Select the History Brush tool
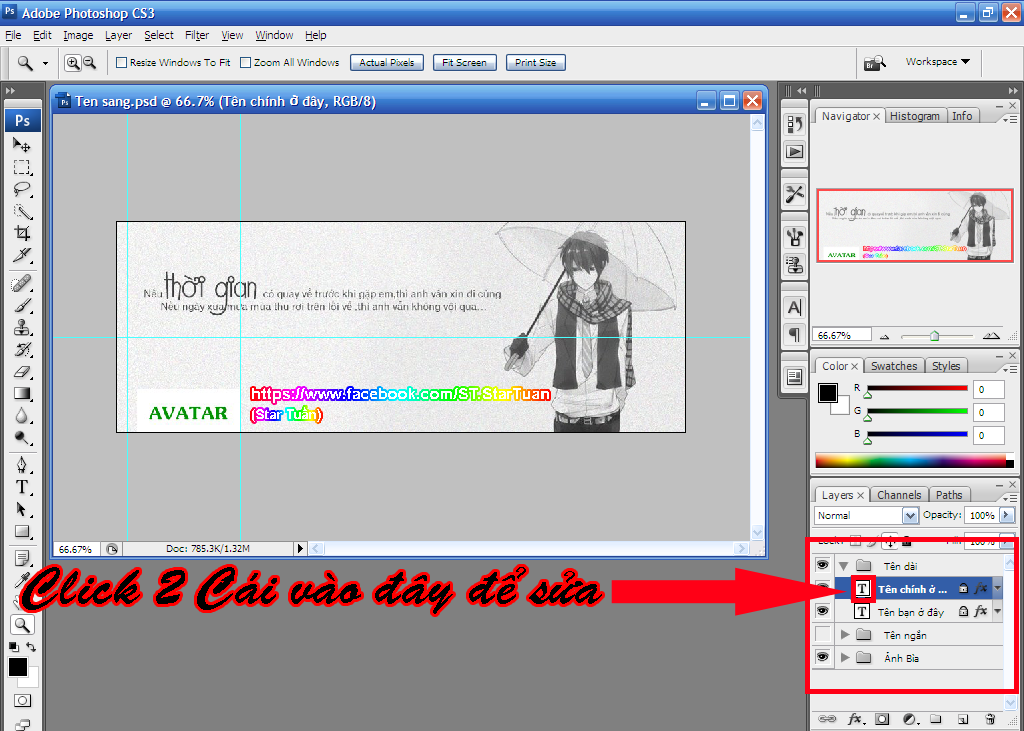 click(x=22, y=349)
